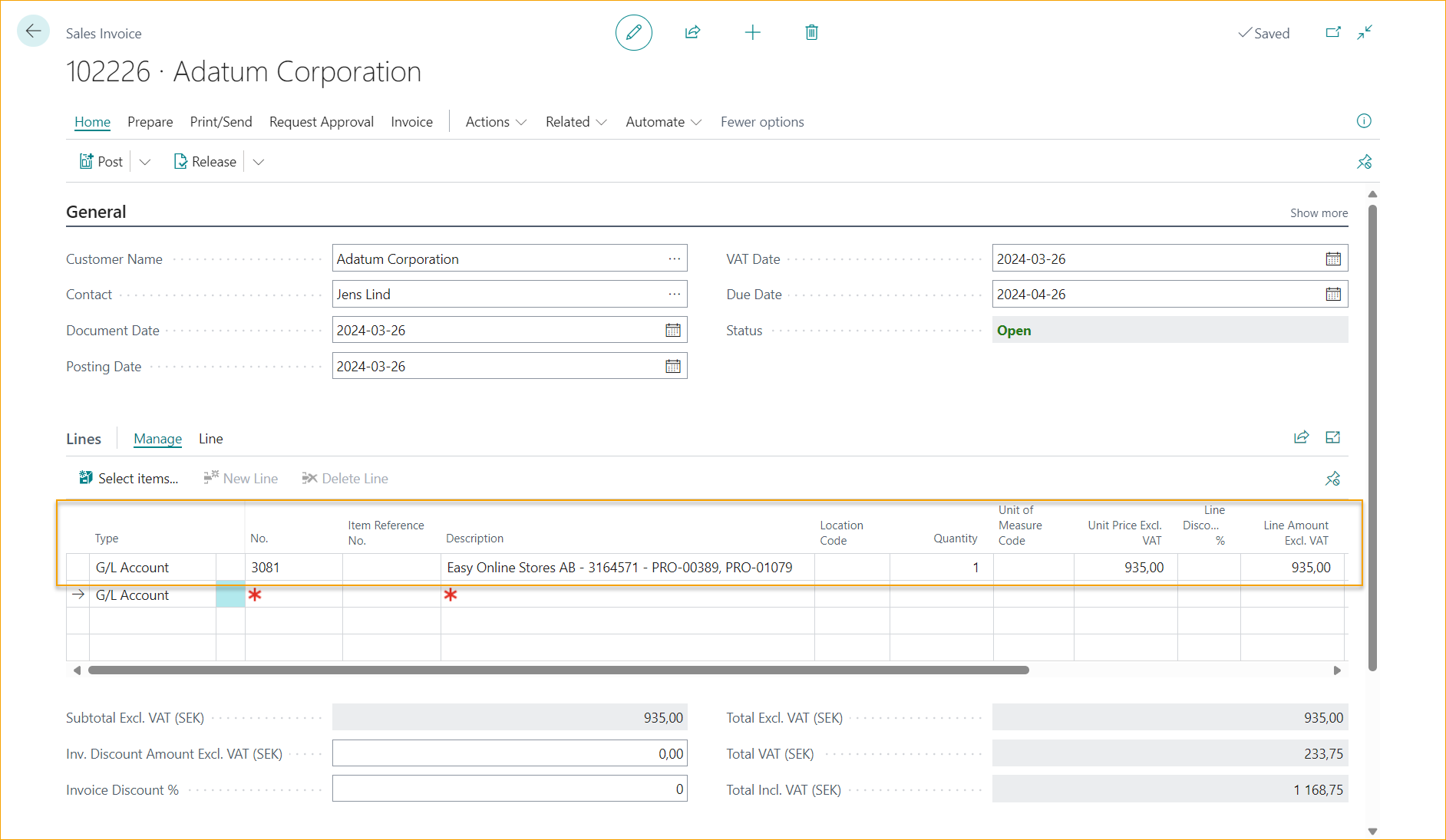The image size is (1446, 840).
Task: Open the Automate dropdown menu
Action: (x=663, y=122)
